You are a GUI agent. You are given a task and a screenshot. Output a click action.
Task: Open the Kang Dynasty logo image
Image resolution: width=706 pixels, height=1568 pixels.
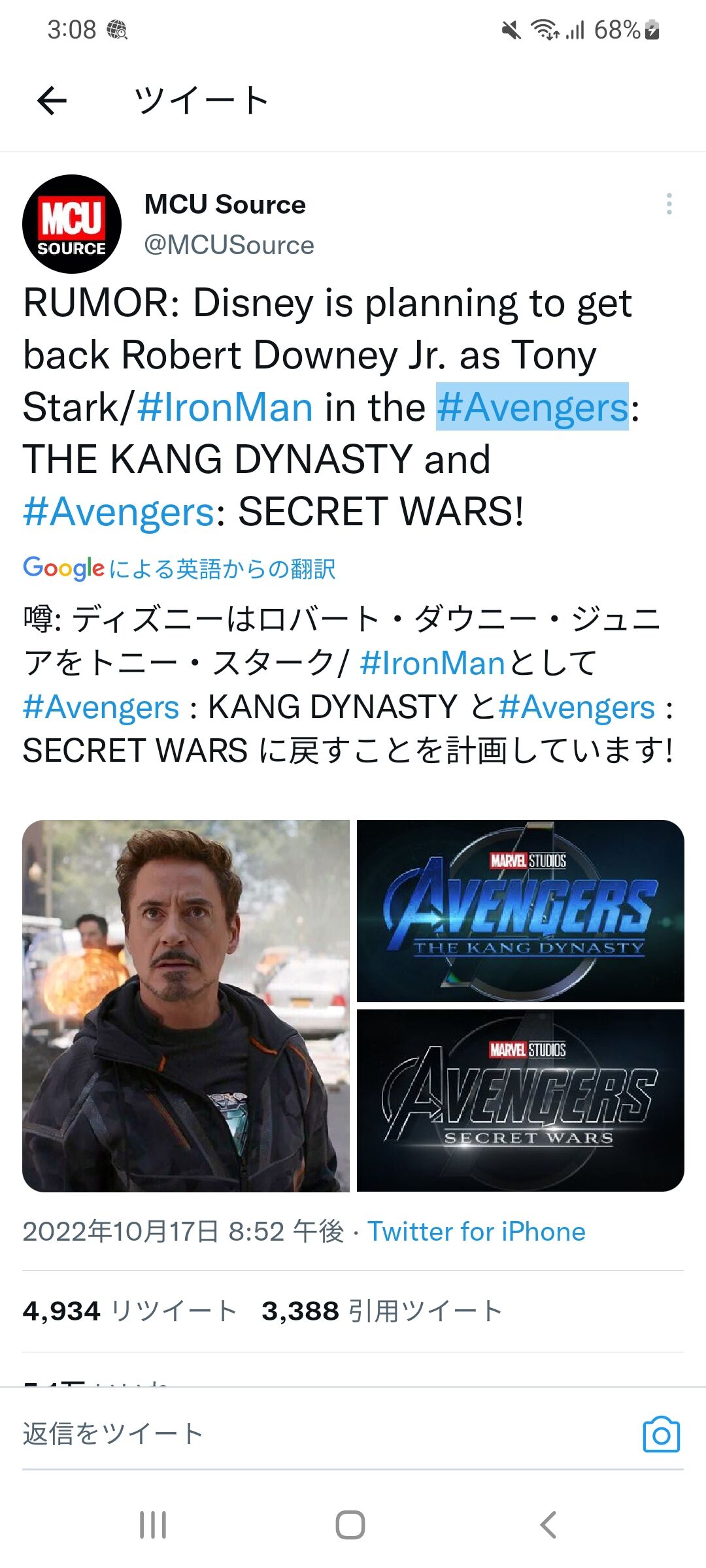[x=520, y=911]
